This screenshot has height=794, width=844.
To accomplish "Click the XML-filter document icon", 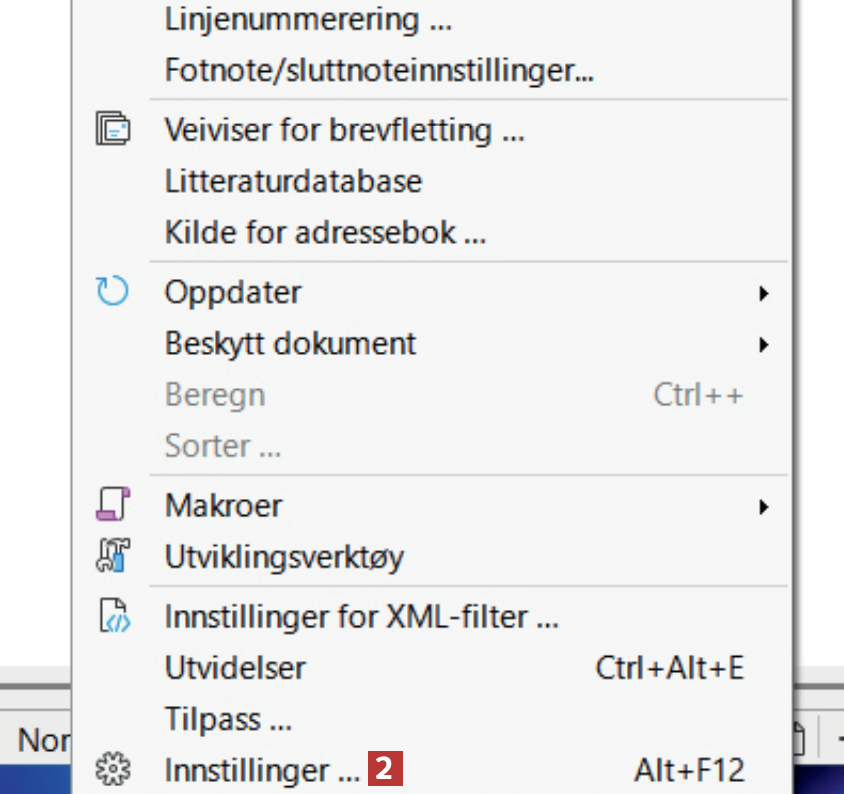I will 112,617.
